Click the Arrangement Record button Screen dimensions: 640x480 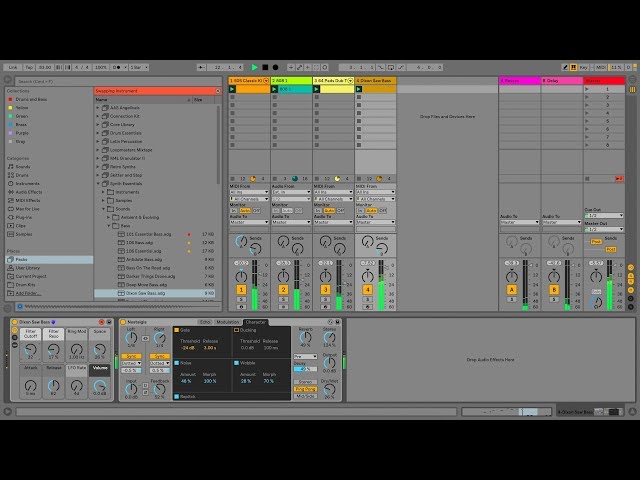point(276,67)
